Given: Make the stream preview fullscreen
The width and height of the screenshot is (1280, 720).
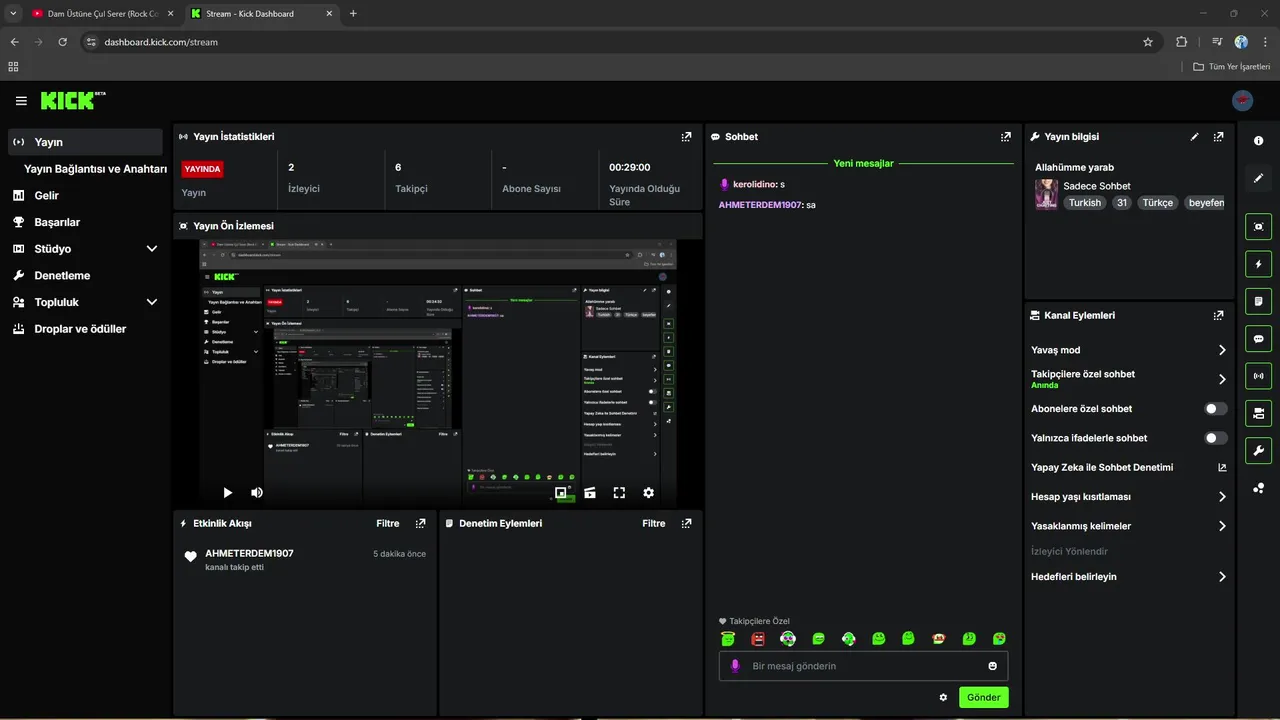Looking at the screenshot, I should 619,492.
